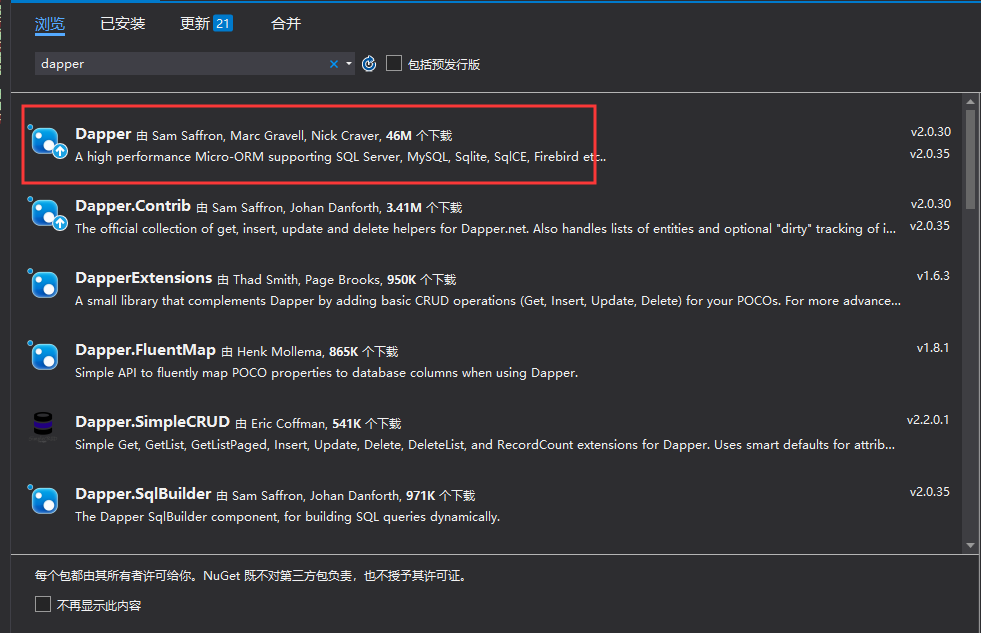Image resolution: width=981 pixels, height=633 pixels.
Task: Click the Dapper.SimpleCRUD Simple Get description
Action: tap(485, 445)
